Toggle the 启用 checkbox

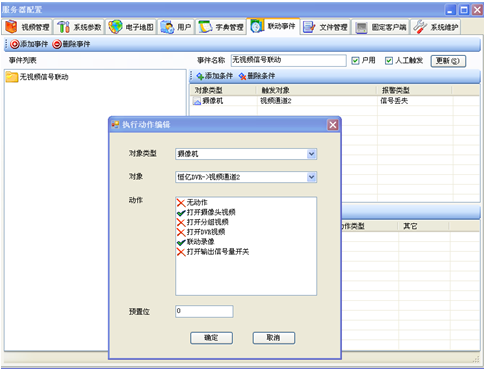coord(355,61)
